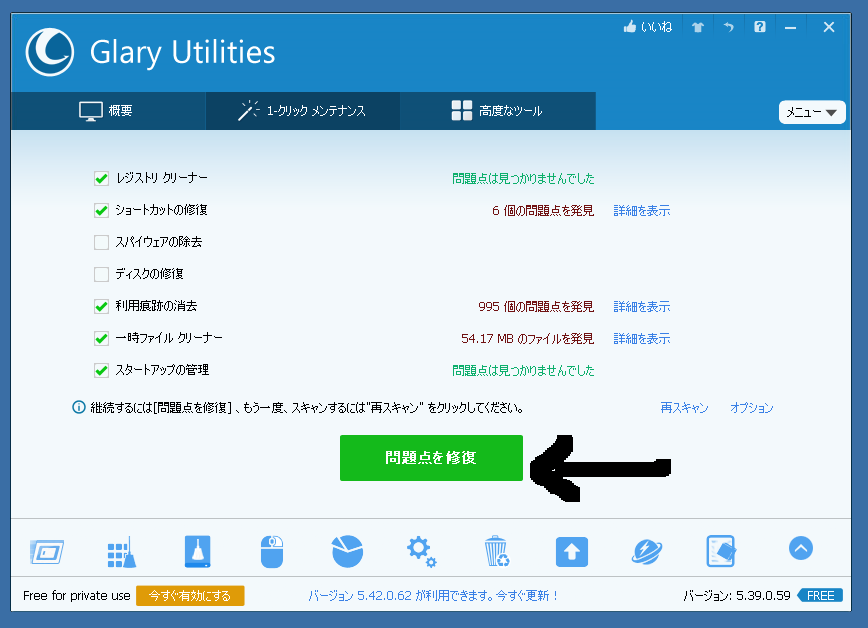
Task: Uncheck スタートアップの管理 checkbox
Action: coord(101,370)
